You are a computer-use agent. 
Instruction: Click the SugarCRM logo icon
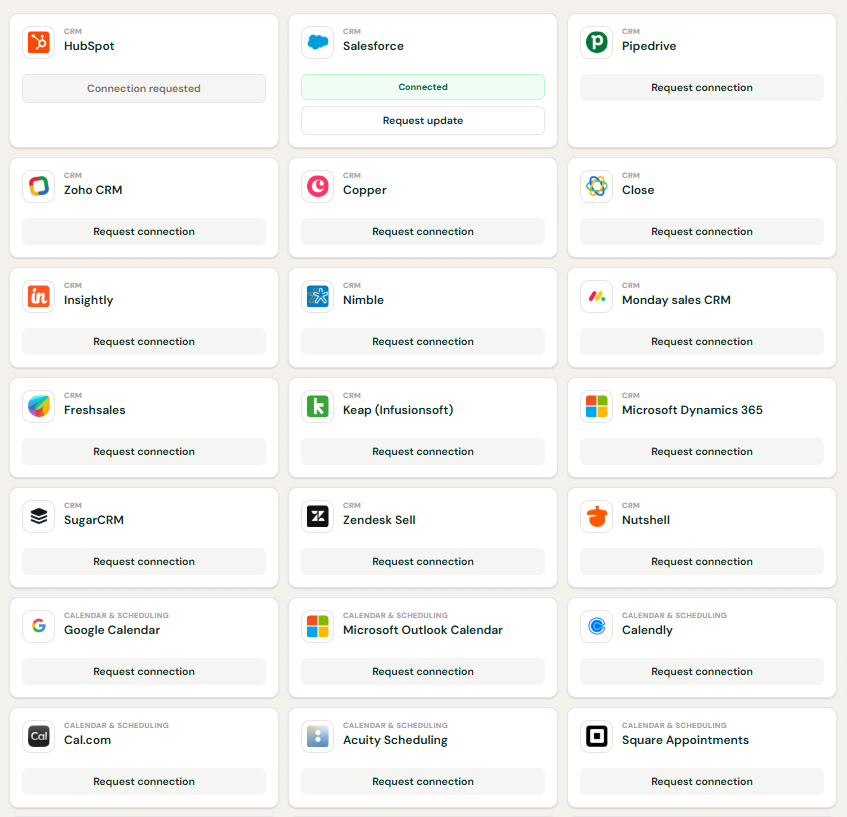coord(39,516)
